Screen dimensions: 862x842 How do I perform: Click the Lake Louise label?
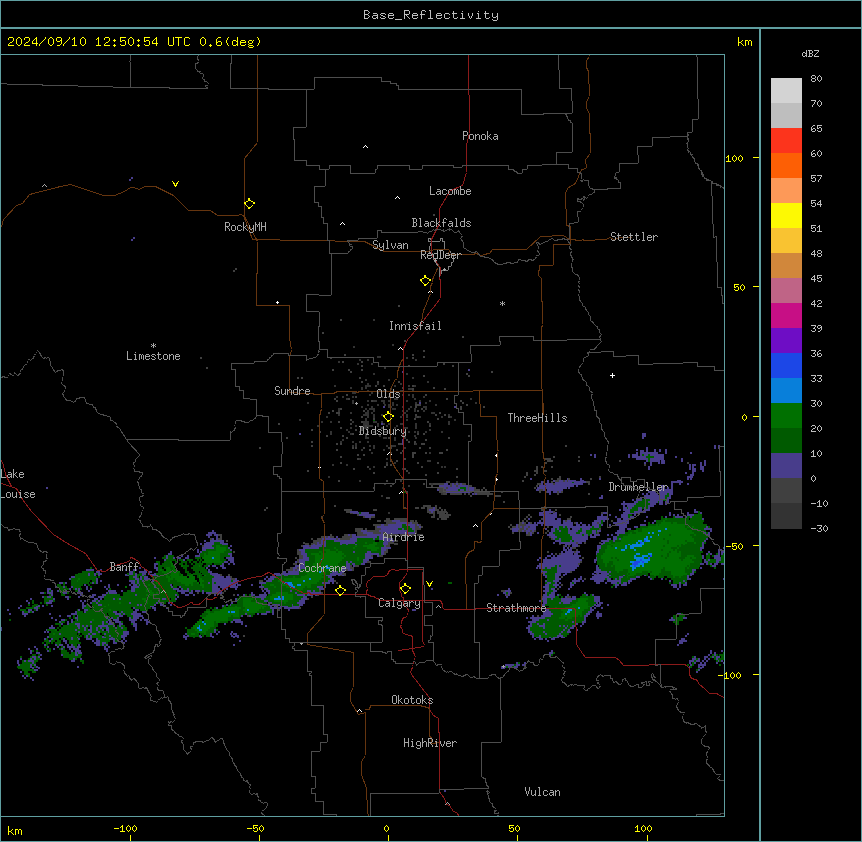click(x=18, y=484)
